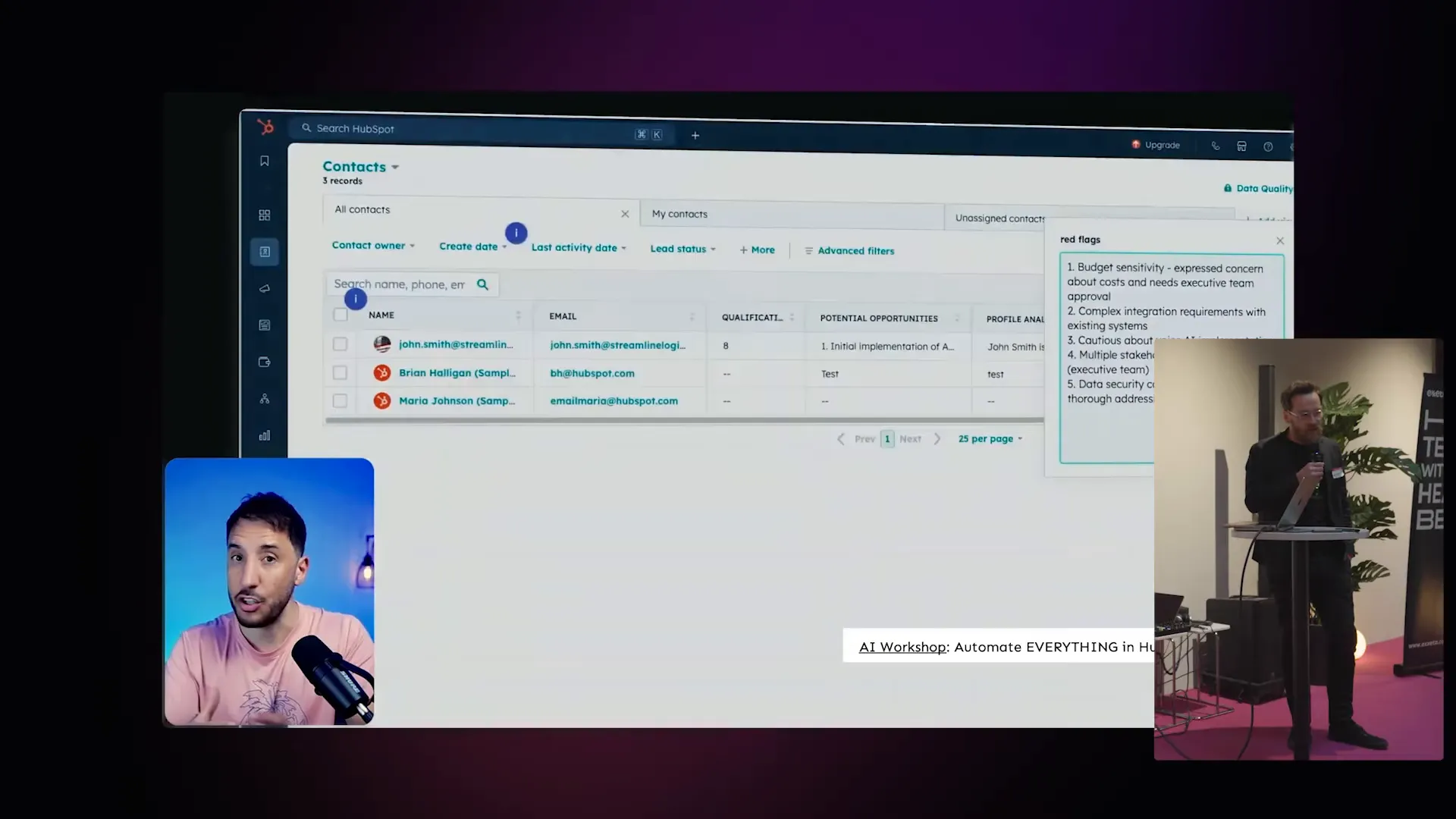
Task: Open the Reporting bar chart icon in sidebar
Action: coord(264,435)
